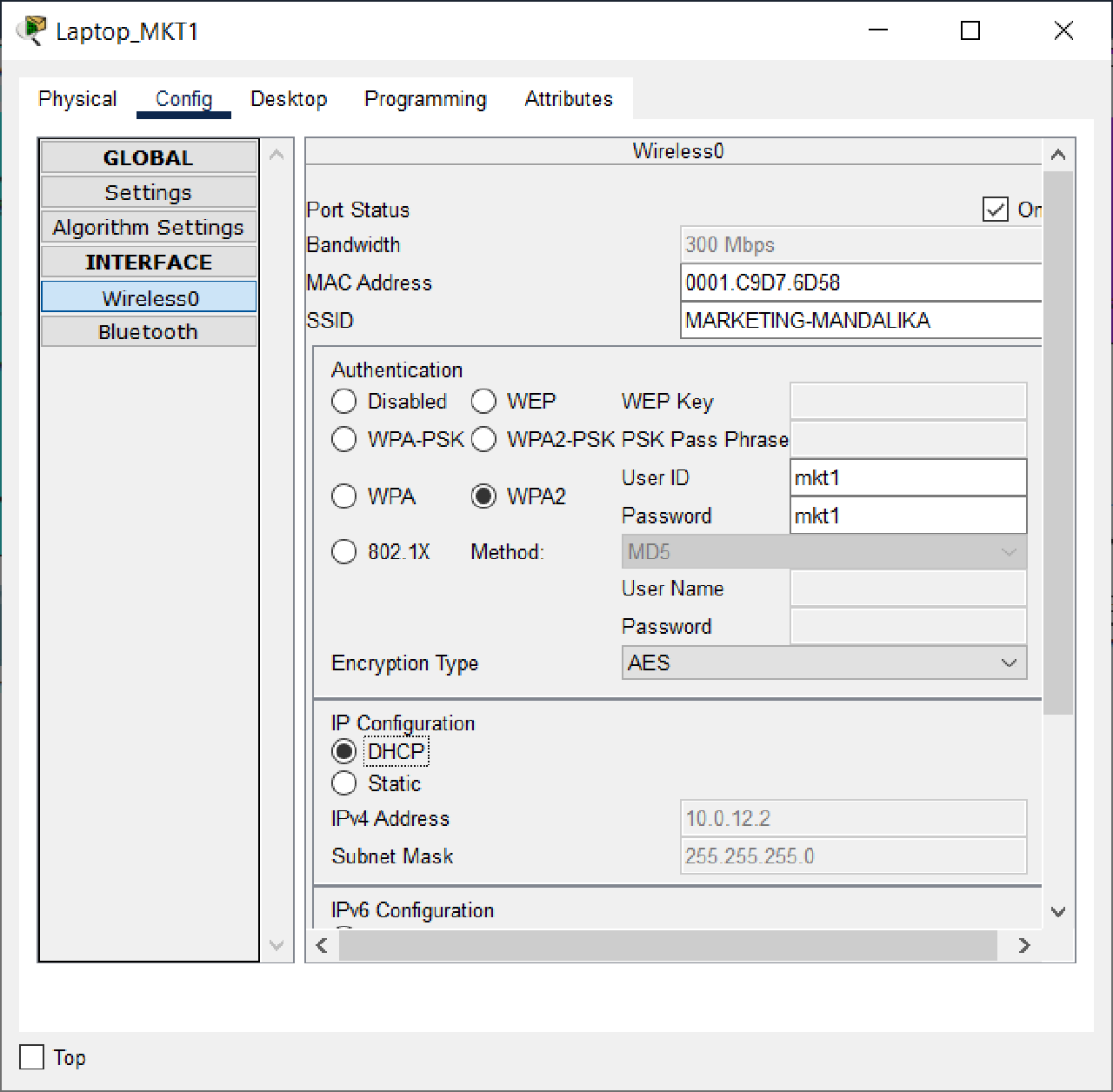This screenshot has height=1092, width=1113.
Task: Open Algorithm Settings panel
Action: pos(148,227)
